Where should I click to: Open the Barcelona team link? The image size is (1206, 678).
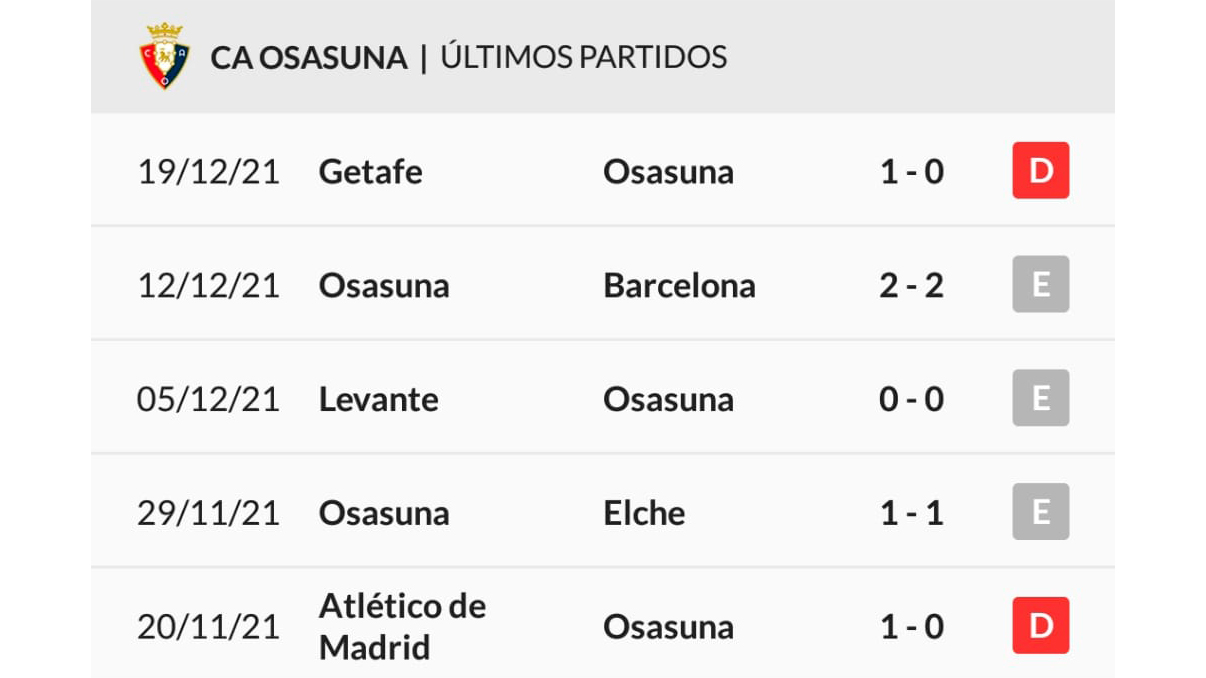(679, 286)
